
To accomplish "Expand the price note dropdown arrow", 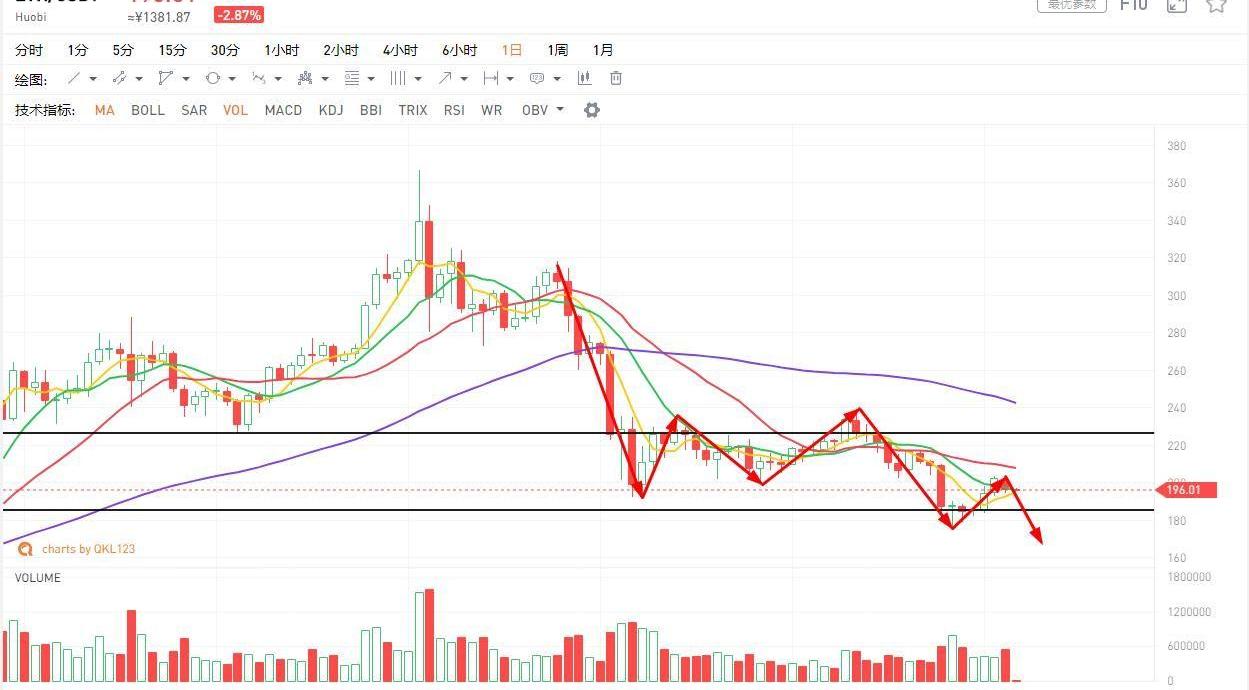I will (557, 79).
